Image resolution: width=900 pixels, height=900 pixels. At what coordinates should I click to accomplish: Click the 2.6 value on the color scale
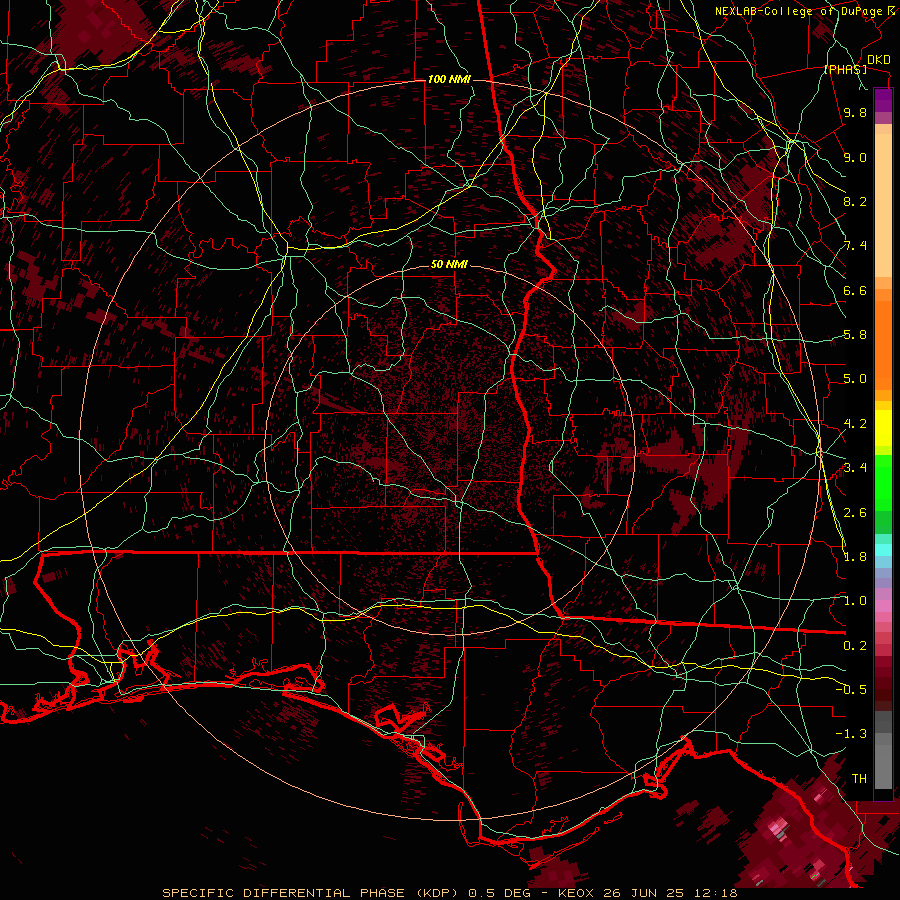tap(855, 513)
